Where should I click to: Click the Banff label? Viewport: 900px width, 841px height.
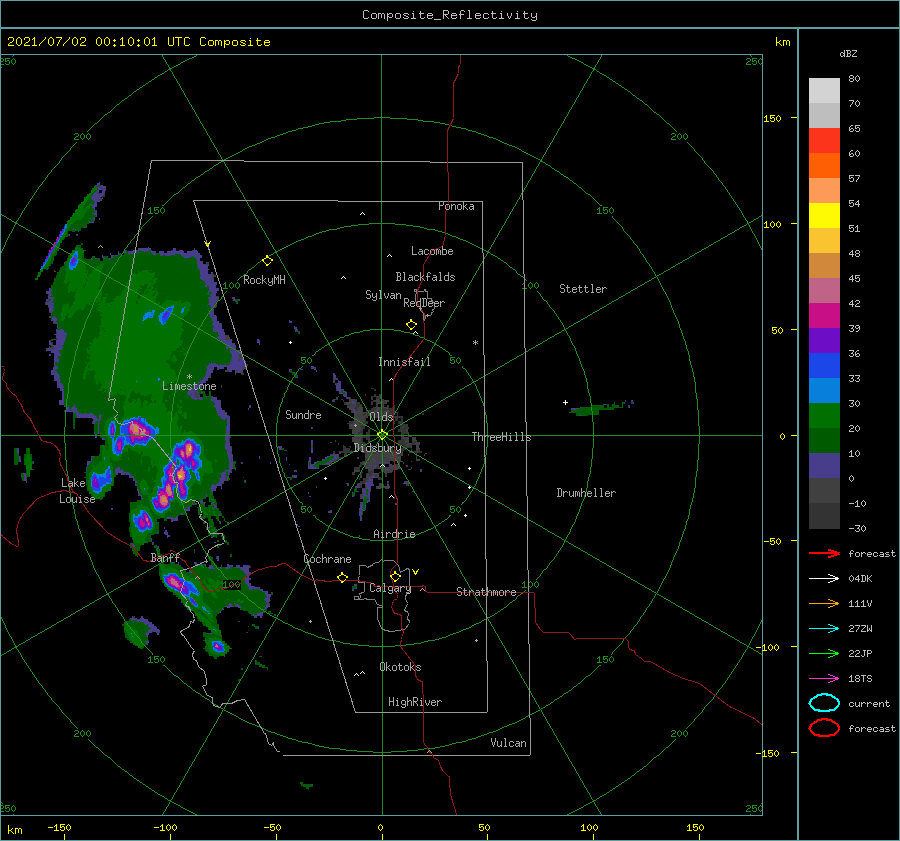165,558
